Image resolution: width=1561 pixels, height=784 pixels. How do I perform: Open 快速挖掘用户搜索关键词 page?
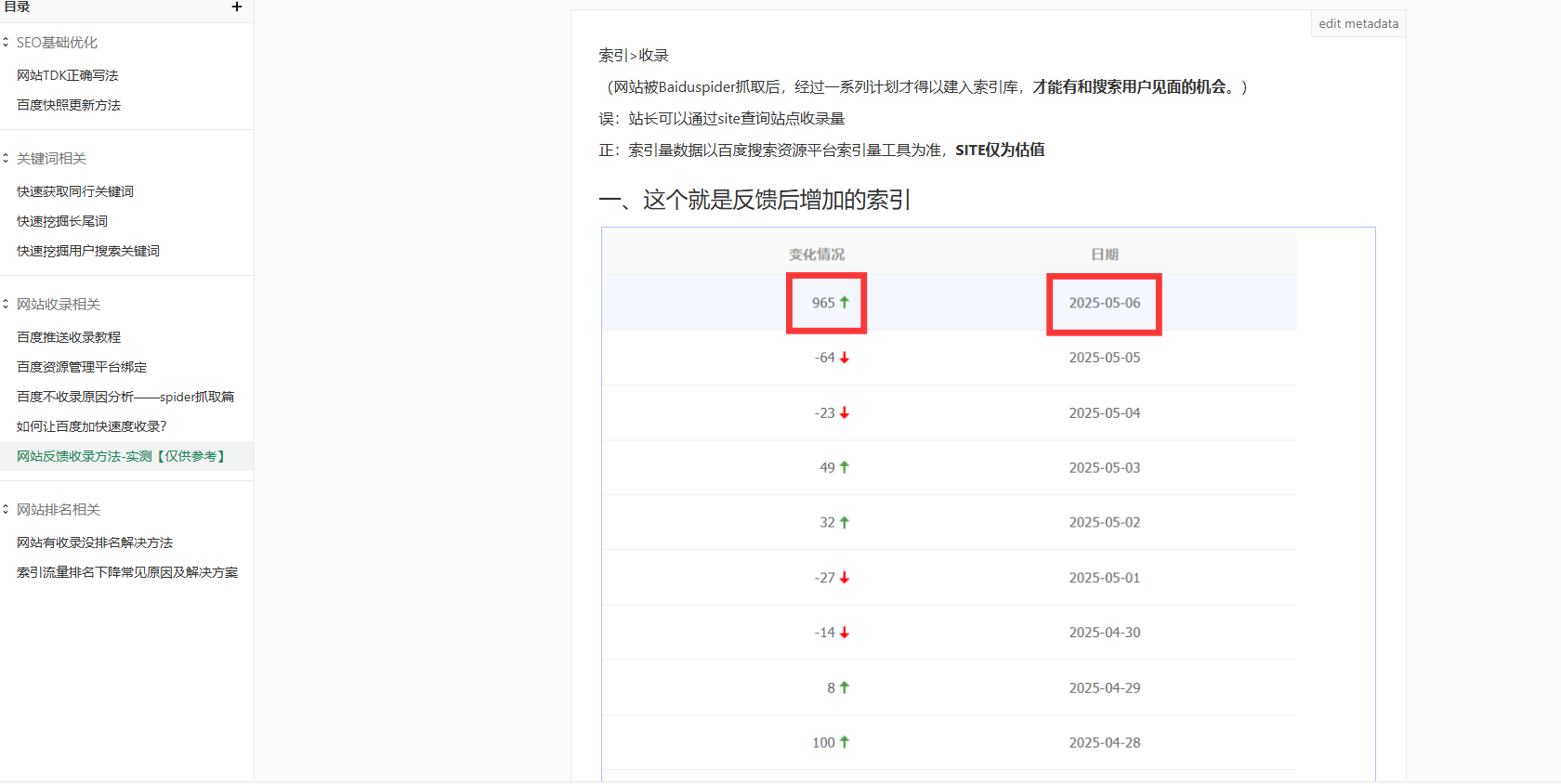coord(88,251)
